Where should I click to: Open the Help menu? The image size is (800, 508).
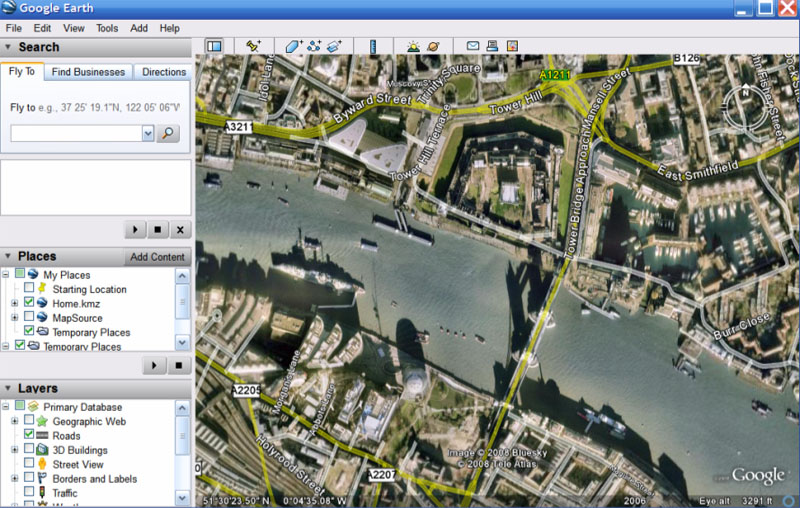coord(169,28)
